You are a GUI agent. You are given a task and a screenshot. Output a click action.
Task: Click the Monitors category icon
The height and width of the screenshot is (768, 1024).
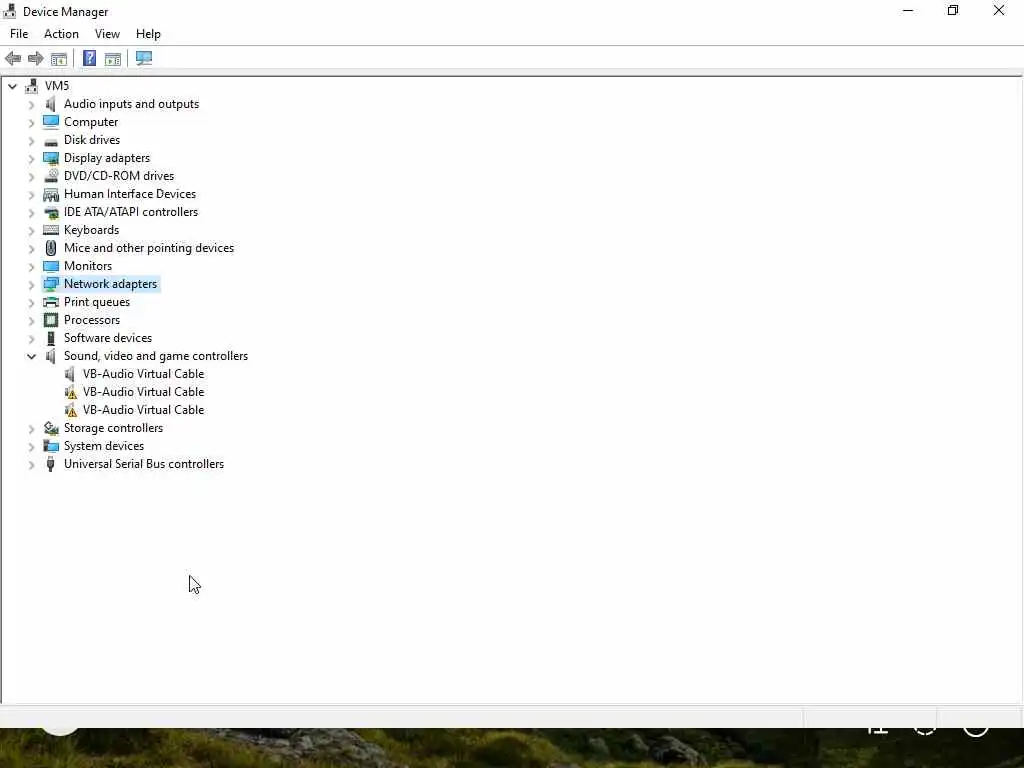[51, 266]
